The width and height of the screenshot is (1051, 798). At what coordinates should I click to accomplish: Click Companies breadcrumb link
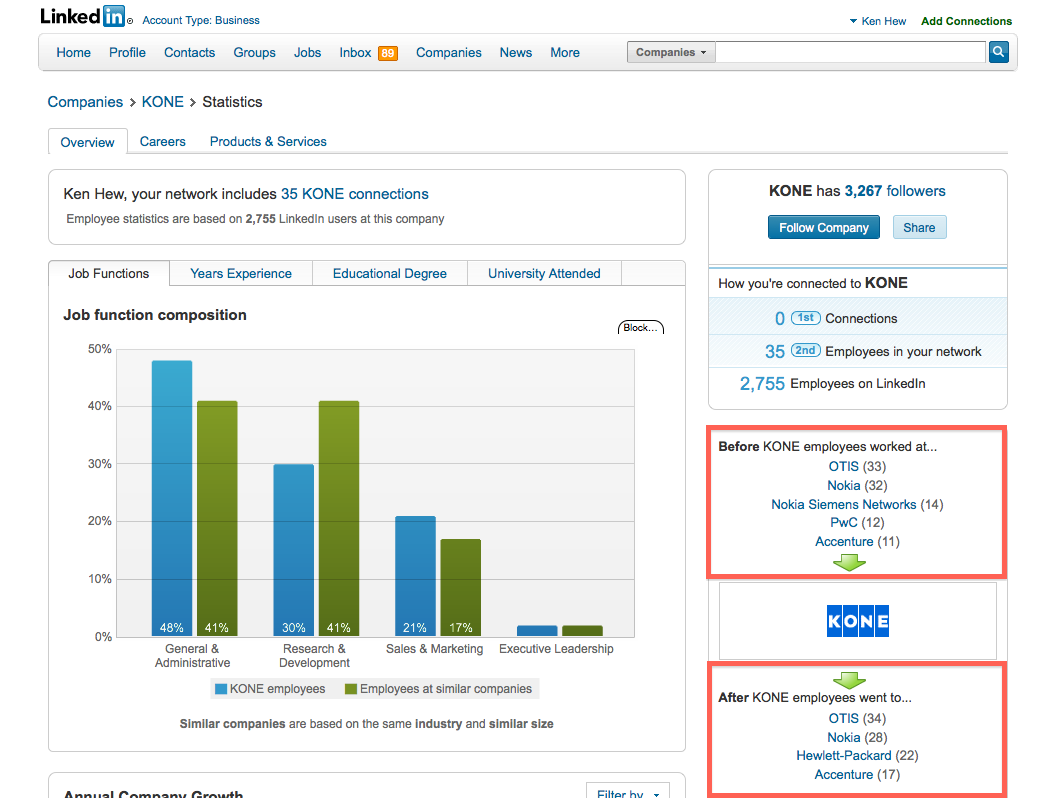pyautogui.click(x=85, y=102)
